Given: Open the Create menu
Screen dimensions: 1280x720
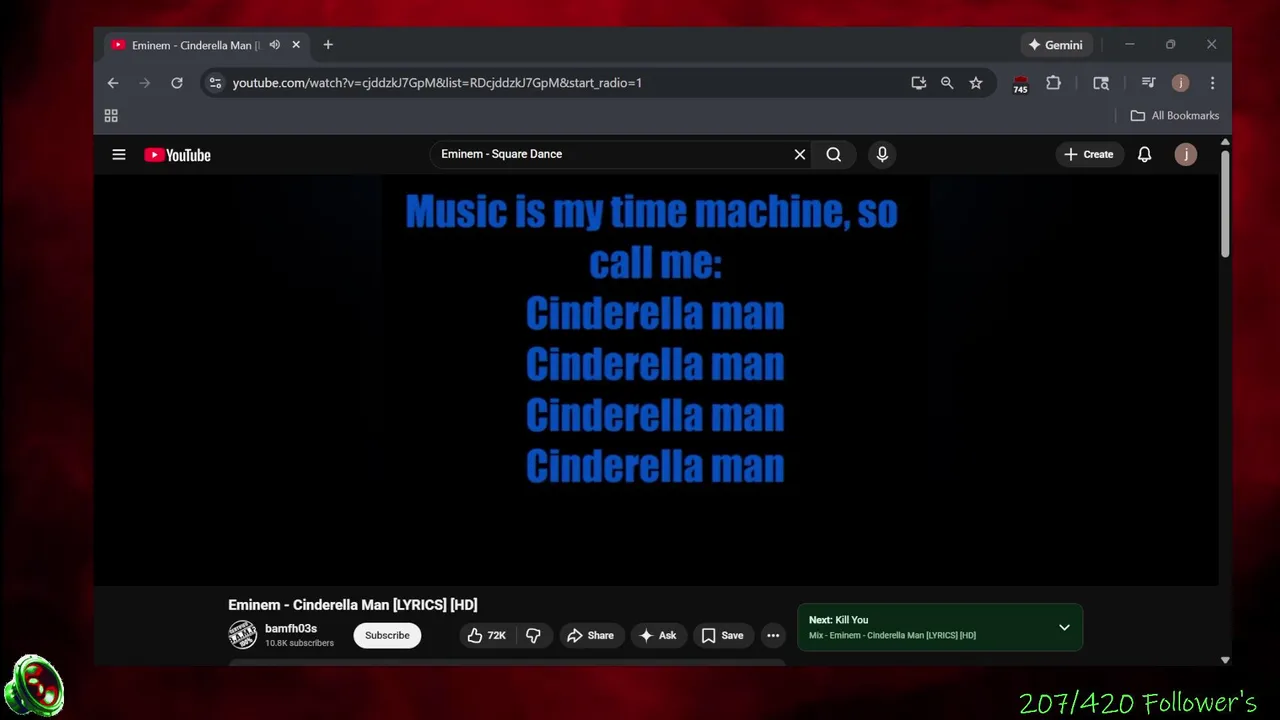Looking at the screenshot, I should pyautogui.click(x=1088, y=154).
